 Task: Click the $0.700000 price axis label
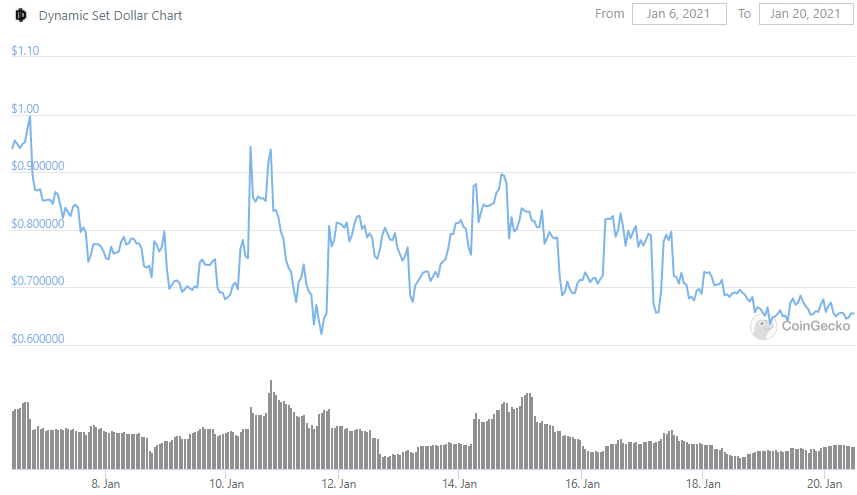click(x=38, y=281)
